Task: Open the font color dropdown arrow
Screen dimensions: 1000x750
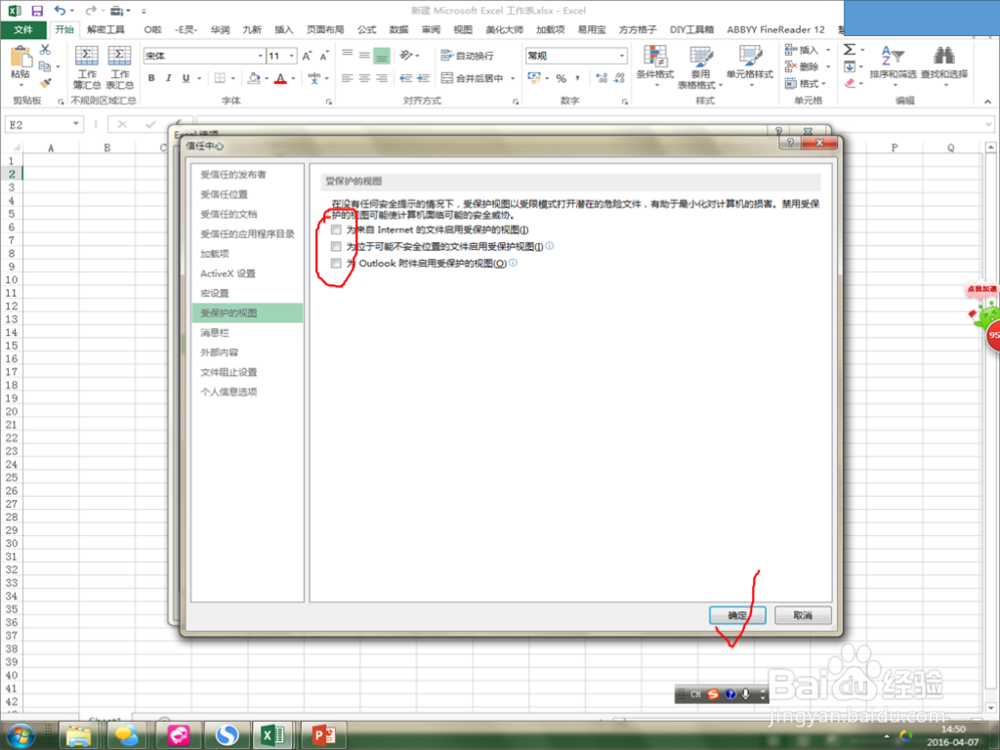Action: click(293, 78)
